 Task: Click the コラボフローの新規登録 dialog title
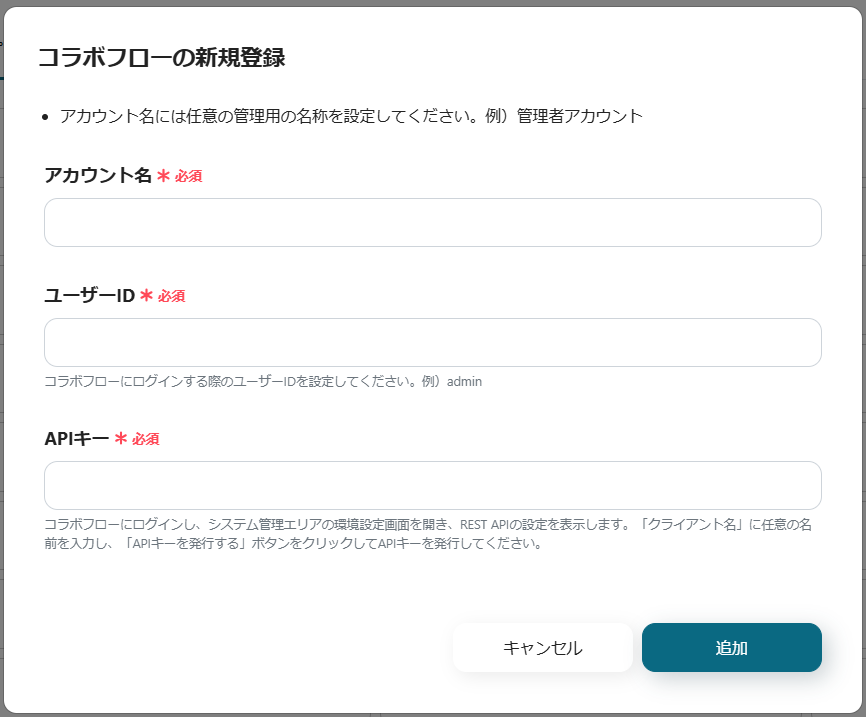point(161,57)
